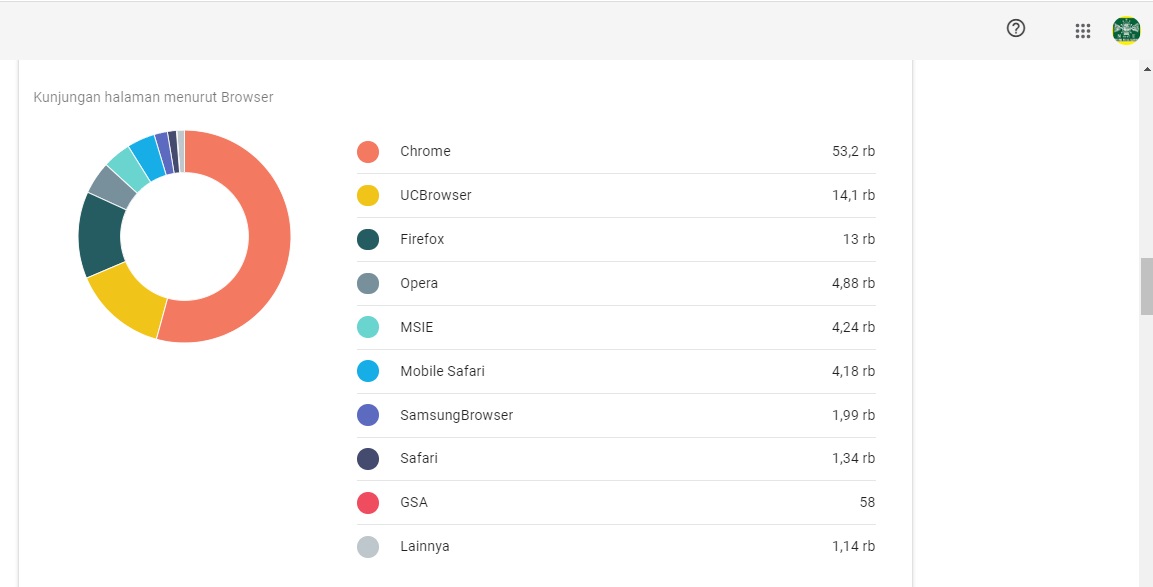Screen dimensions: 1153x587
Task: Select the Mobile Safari label
Action: click(x=443, y=371)
